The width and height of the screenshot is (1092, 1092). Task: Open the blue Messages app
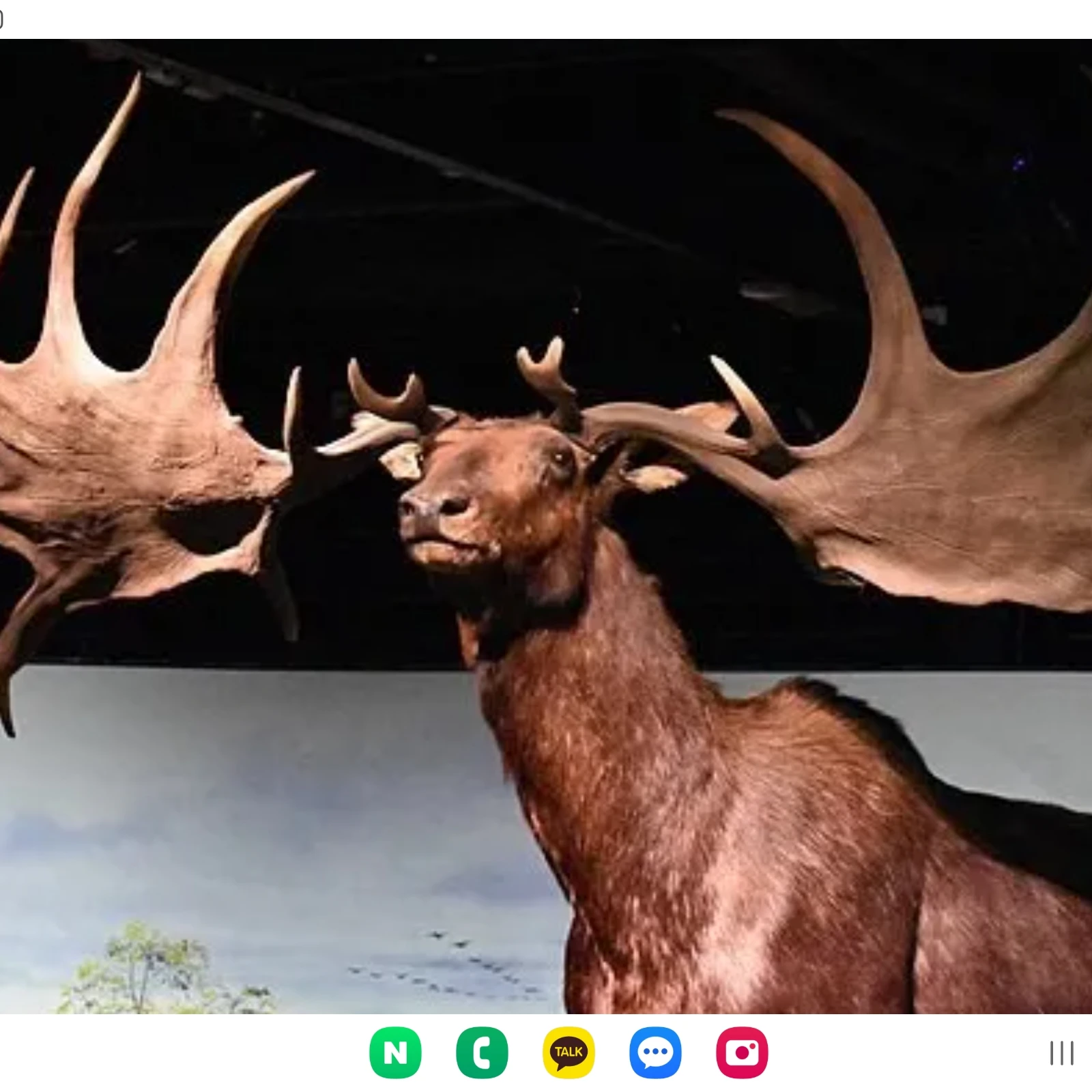click(x=655, y=1052)
